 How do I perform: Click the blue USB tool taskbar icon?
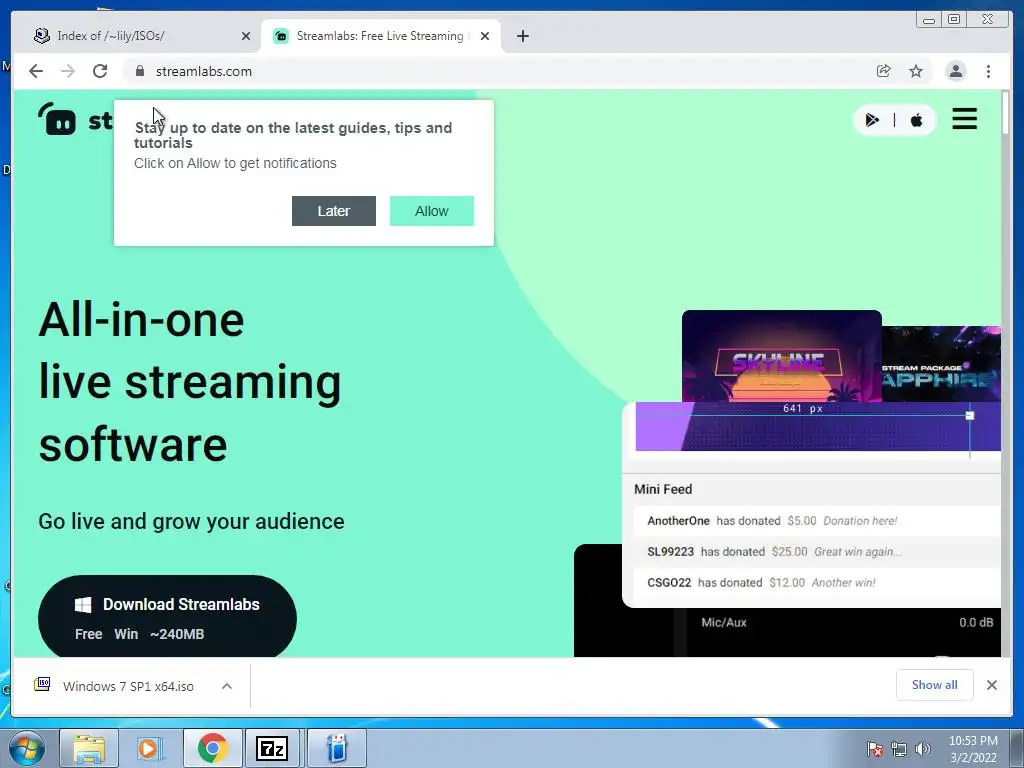tap(336, 748)
